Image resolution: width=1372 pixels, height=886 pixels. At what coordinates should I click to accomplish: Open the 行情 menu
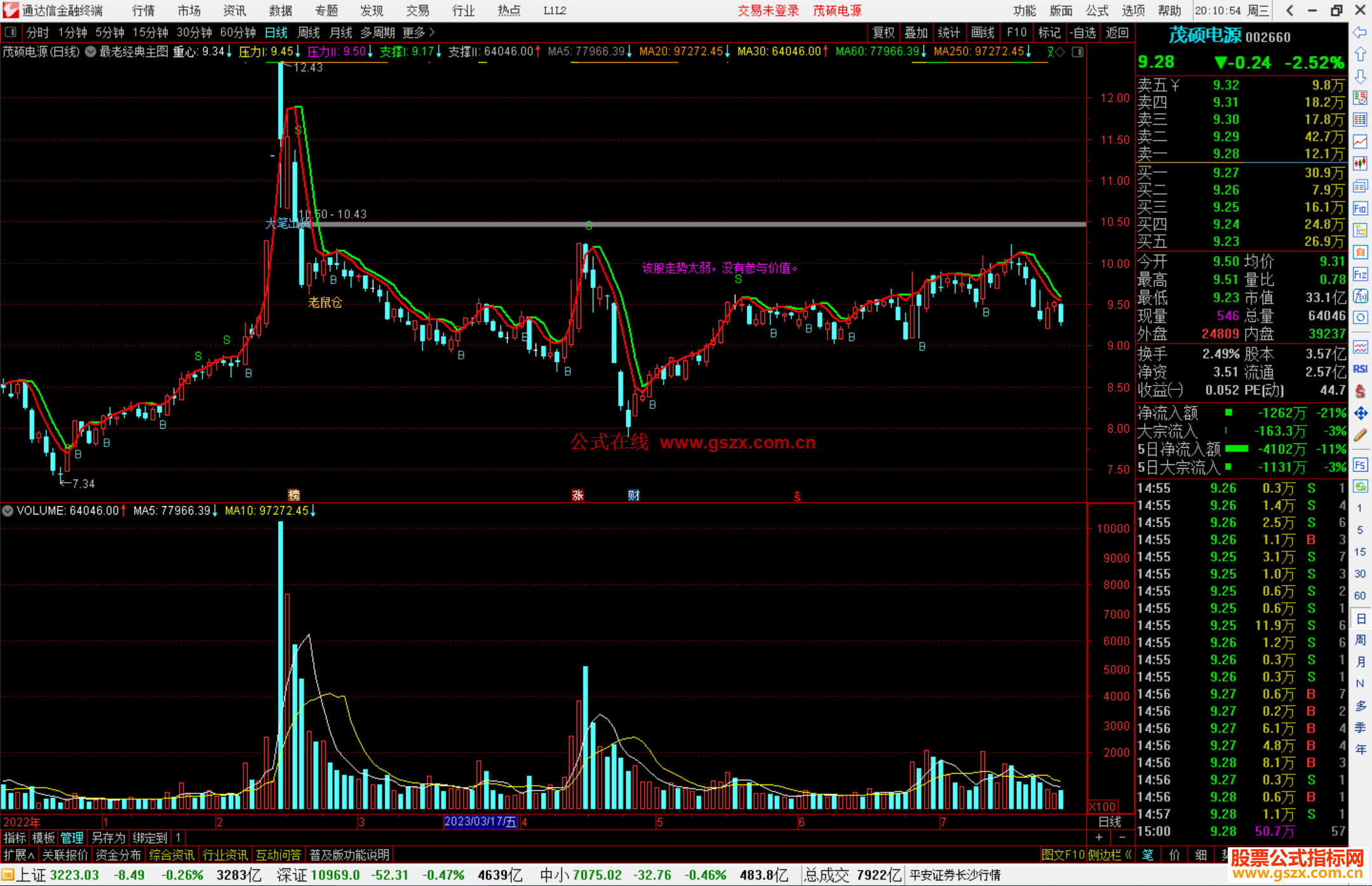pyautogui.click(x=143, y=11)
